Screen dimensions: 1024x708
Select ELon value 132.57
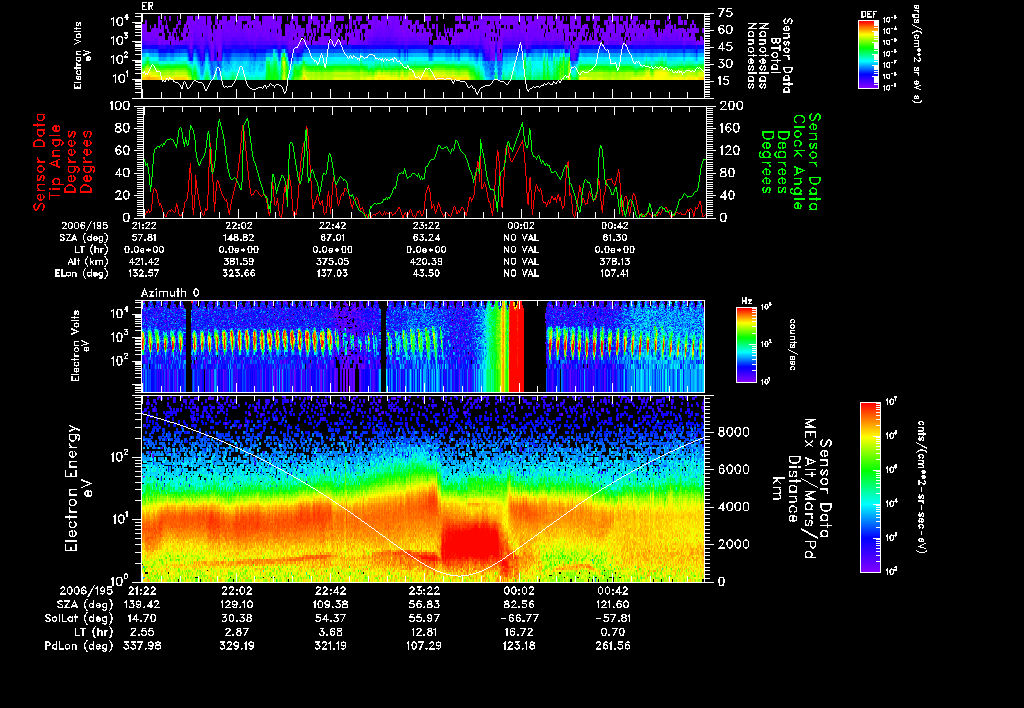pyautogui.click(x=144, y=273)
